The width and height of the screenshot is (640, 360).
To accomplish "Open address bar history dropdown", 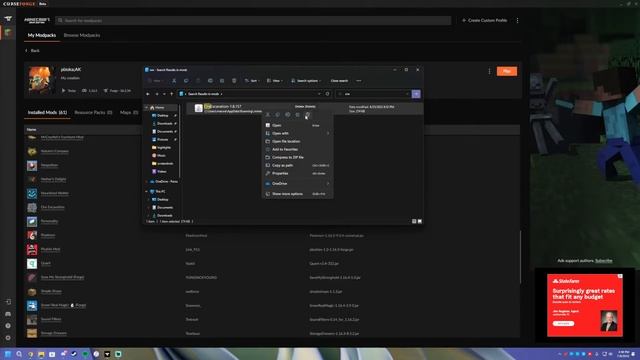I will [x=319, y=94].
